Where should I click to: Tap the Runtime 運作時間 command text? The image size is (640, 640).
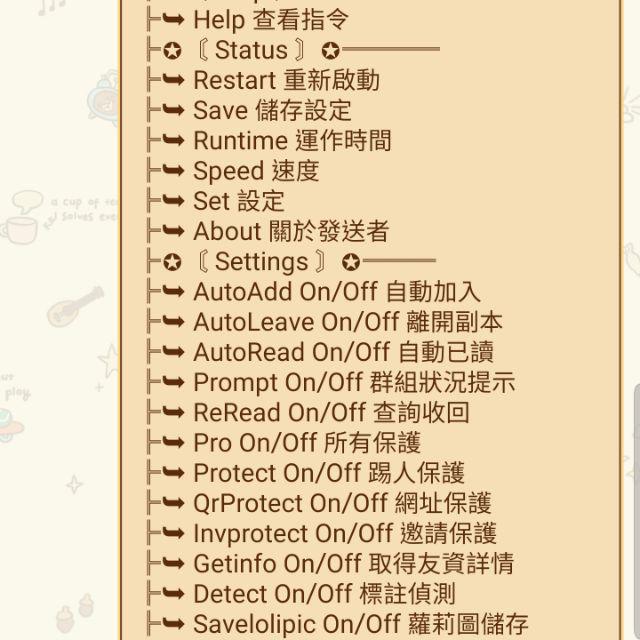point(292,141)
